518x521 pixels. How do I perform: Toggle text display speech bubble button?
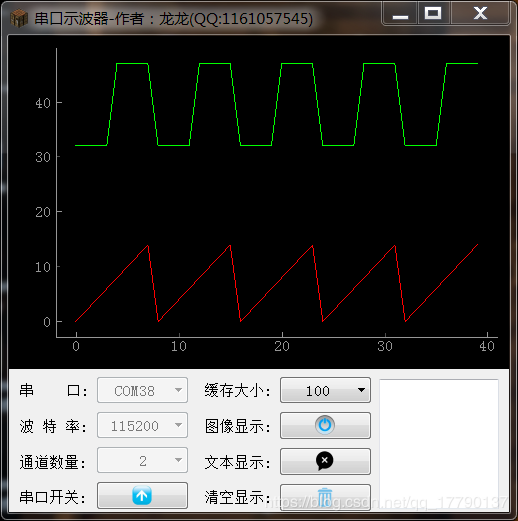pyautogui.click(x=325, y=461)
